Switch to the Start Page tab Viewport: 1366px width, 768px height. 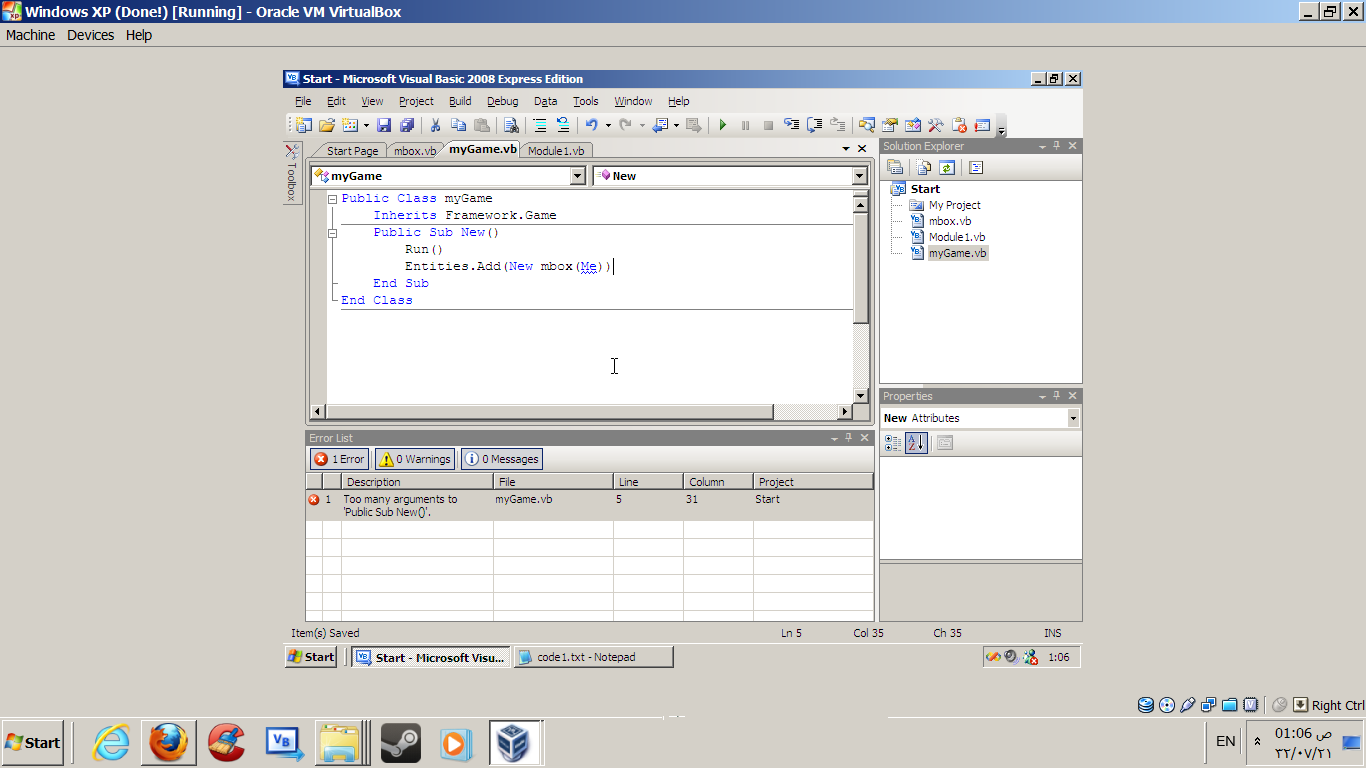click(x=352, y=151)
